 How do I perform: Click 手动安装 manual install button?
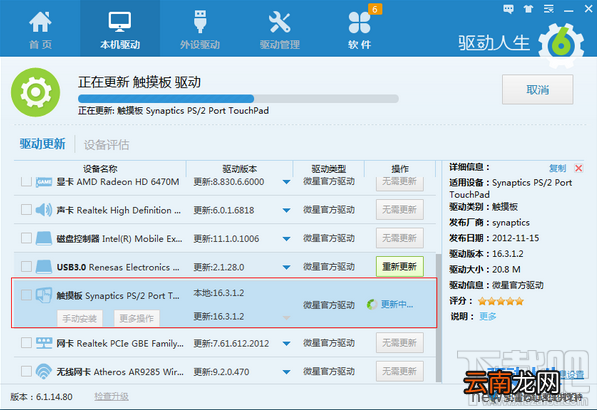(80, 318)
